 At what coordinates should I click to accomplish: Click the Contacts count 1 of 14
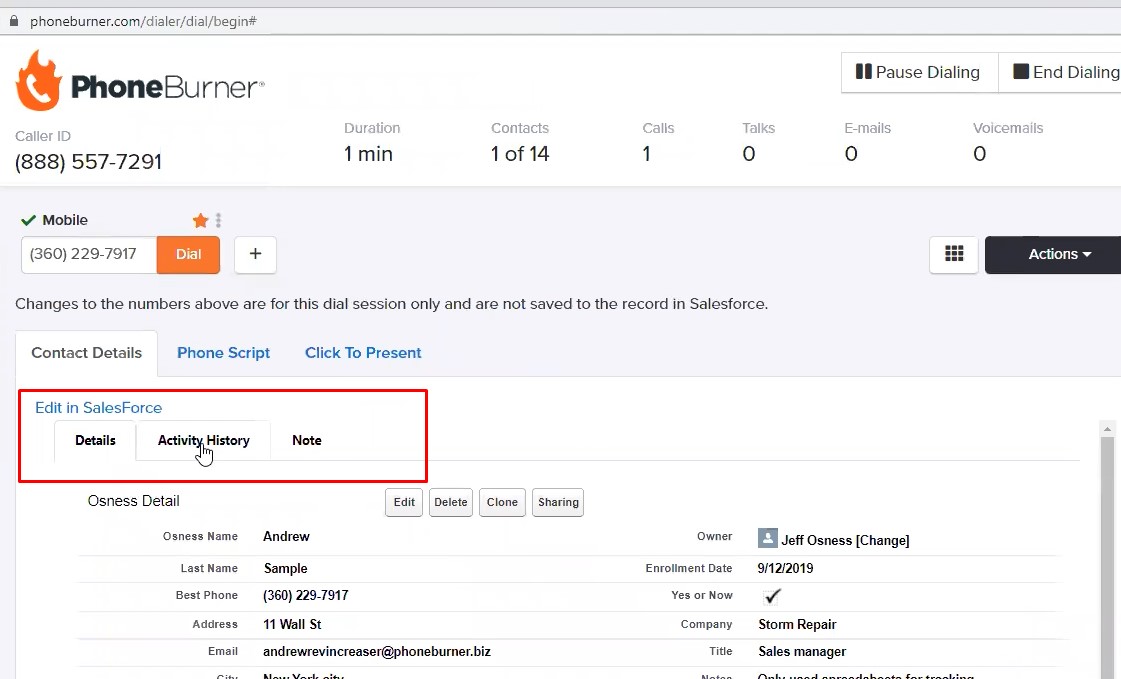(520, 154)
